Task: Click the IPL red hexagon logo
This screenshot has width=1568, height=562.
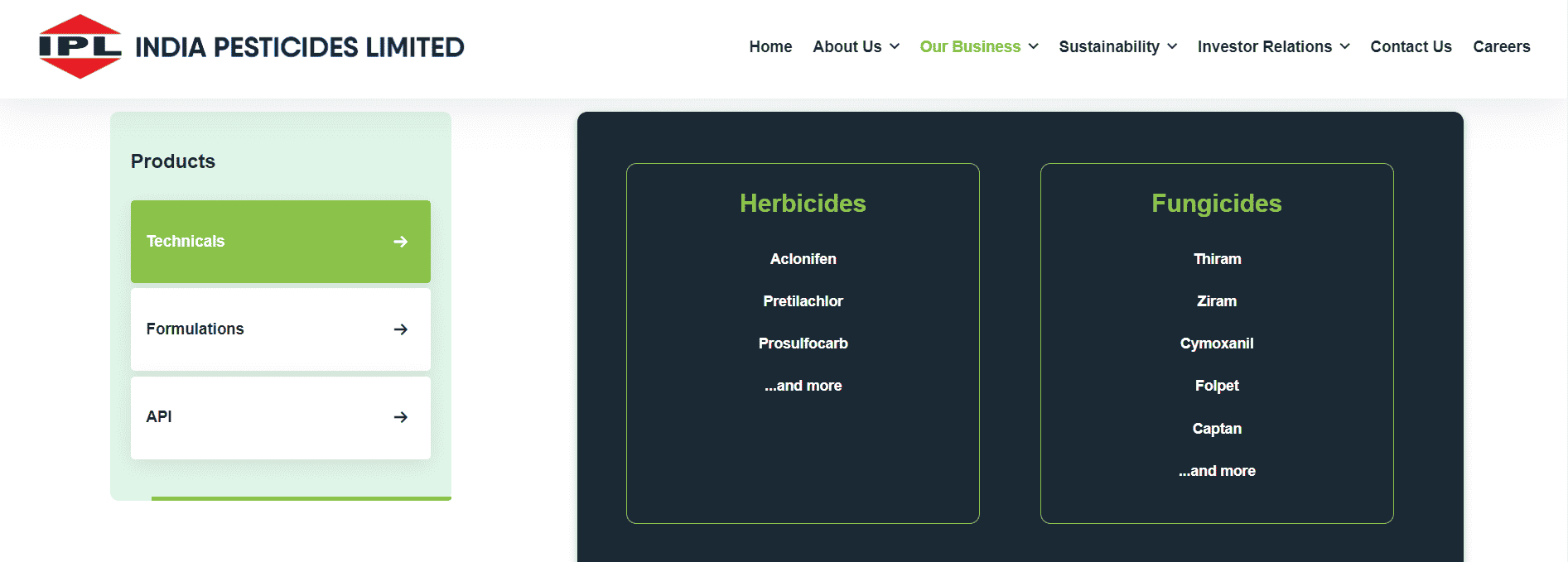Action: (80, 46)
